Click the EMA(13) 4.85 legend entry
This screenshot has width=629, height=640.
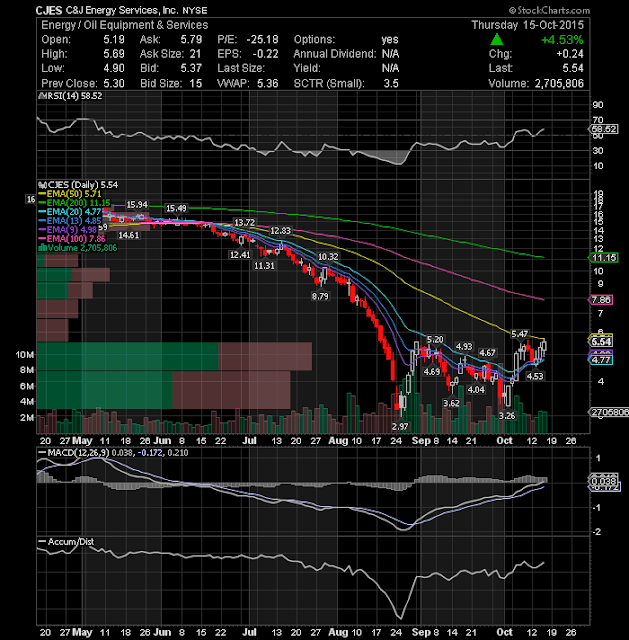tap(74, 221)
